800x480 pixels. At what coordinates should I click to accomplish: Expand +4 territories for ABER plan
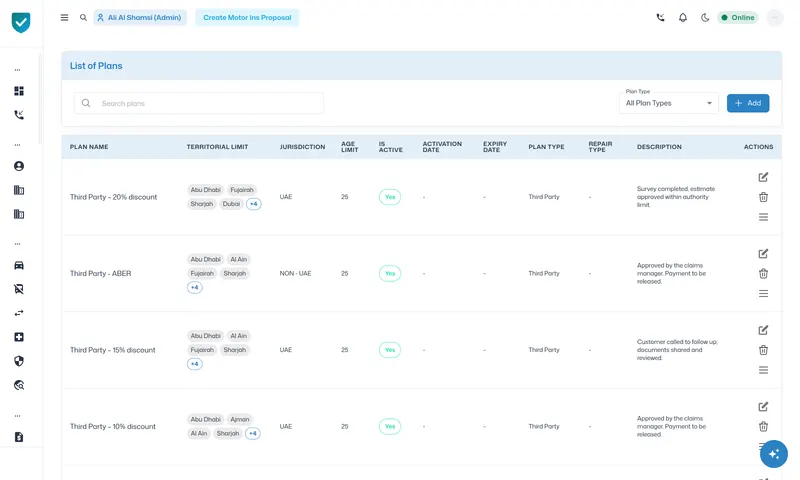click(194, 288)
